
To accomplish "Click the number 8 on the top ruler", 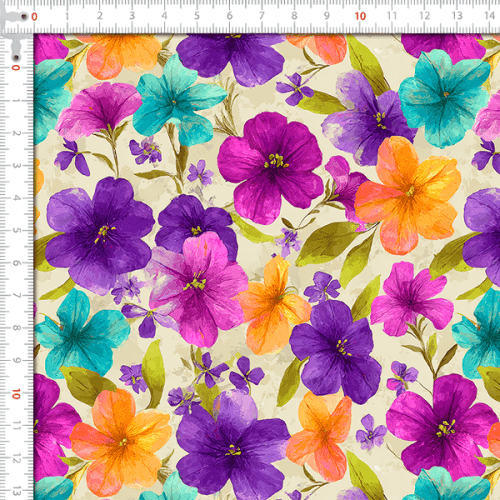I will (294, 16).
